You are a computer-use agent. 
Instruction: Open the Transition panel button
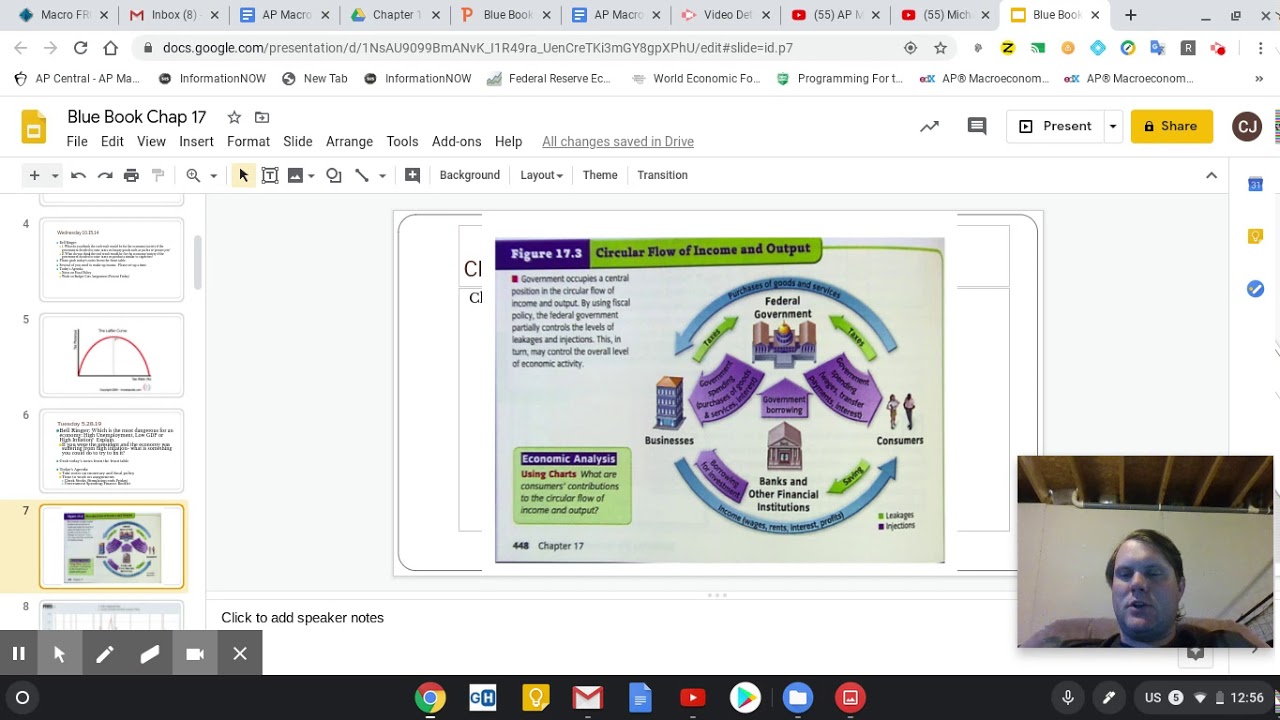[662, 175]
